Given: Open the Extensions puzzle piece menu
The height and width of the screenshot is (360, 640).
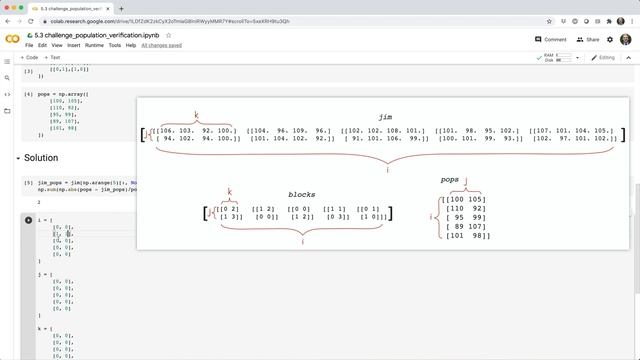Looking at the screenshot, I should [x=609, y=21].
